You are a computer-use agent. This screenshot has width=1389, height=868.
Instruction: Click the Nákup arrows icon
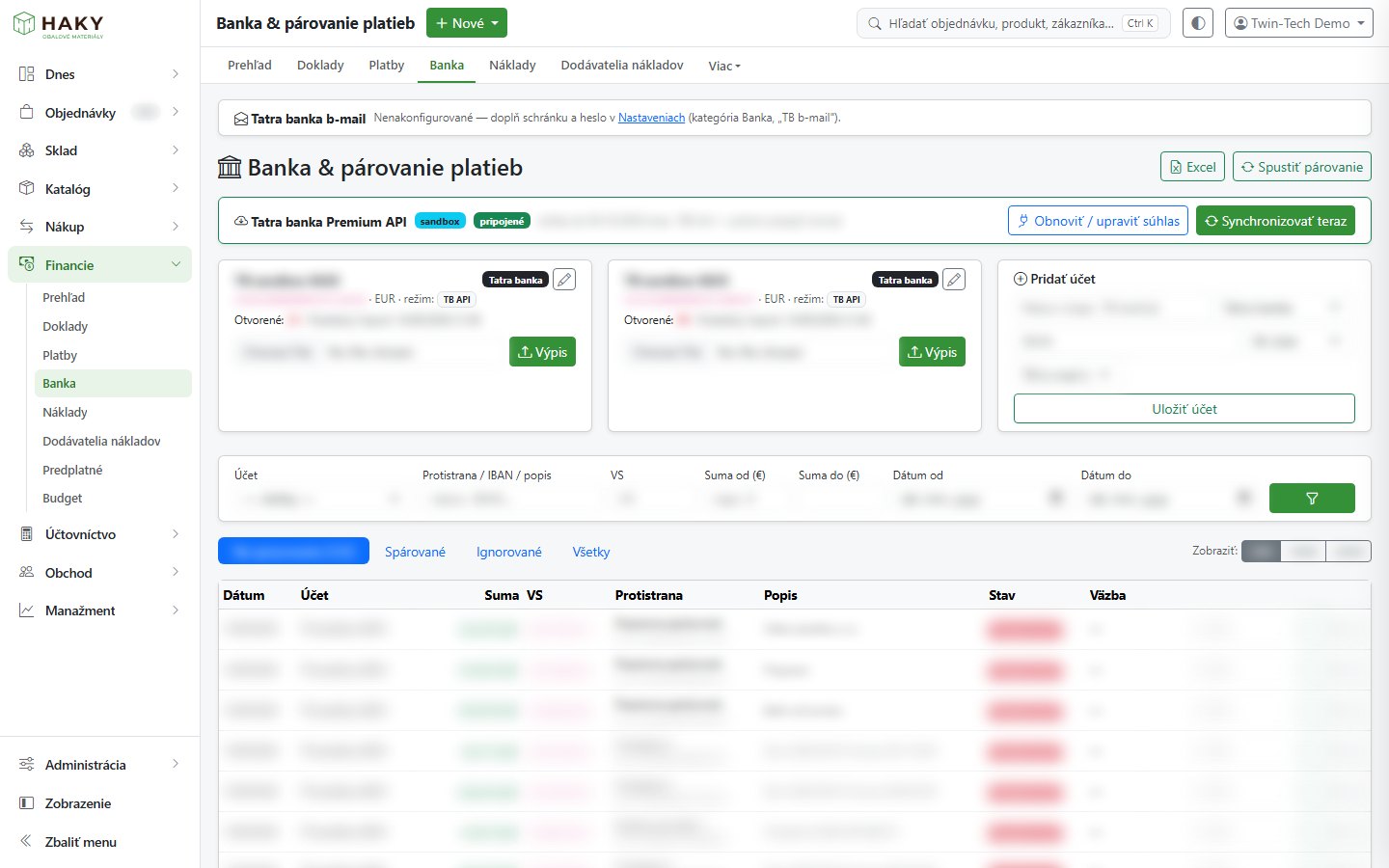(x=27, y=227)
